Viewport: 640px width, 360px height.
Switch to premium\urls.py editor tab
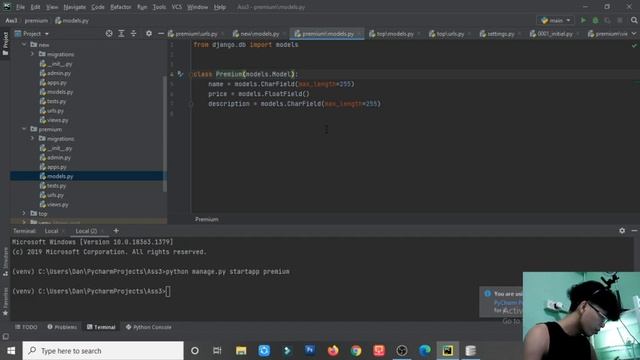[196, 34]
